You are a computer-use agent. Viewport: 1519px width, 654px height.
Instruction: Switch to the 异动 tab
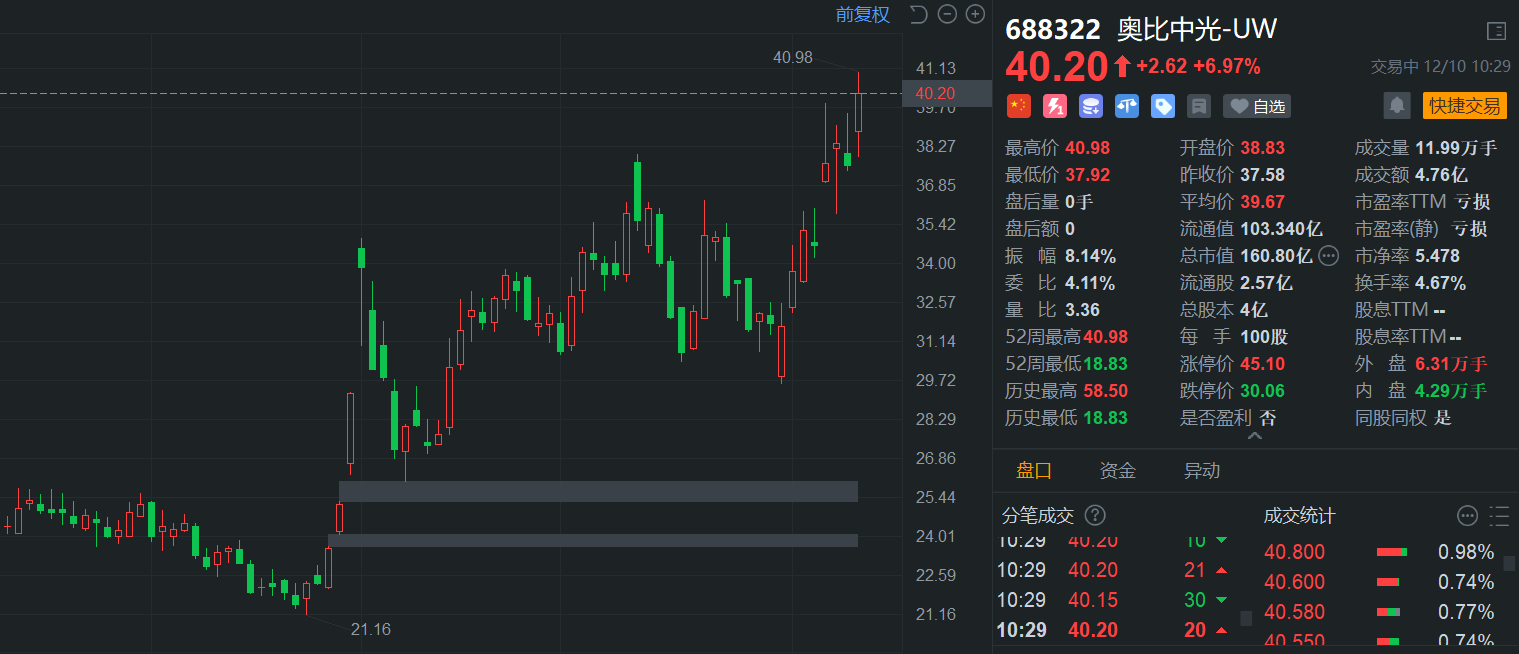point(1202,470)
